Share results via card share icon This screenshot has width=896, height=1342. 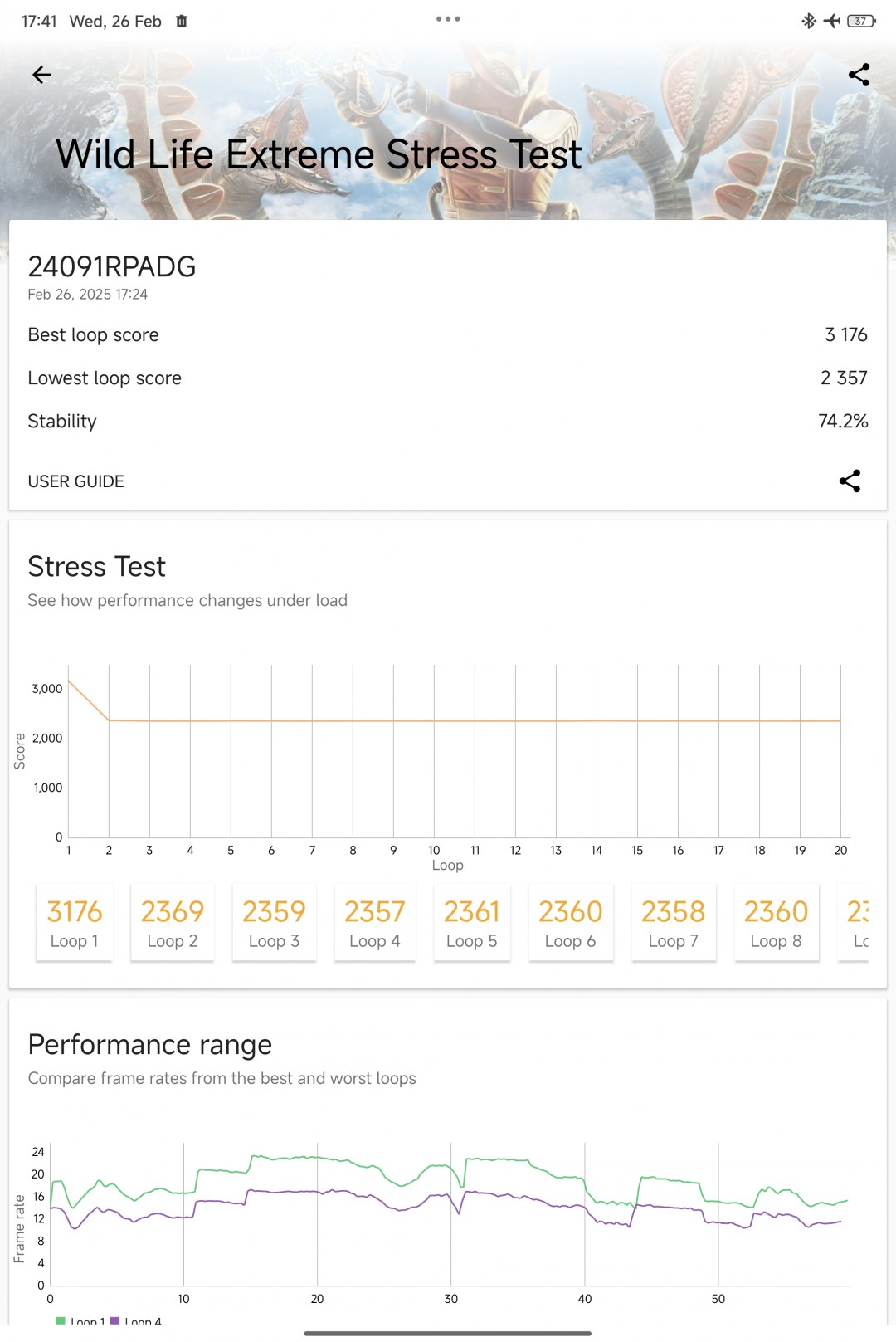coord(850,481)
